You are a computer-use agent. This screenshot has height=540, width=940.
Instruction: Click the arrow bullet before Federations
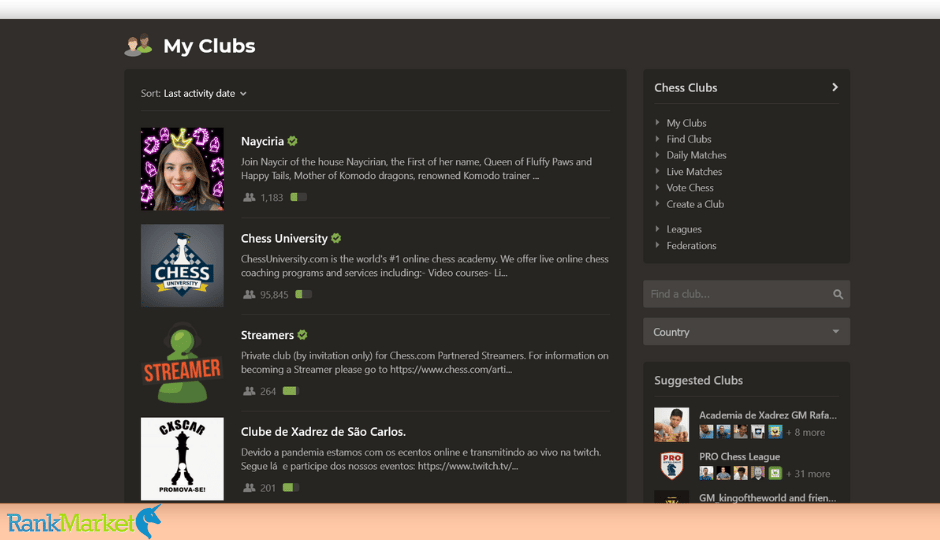click(x=658, y=245)
